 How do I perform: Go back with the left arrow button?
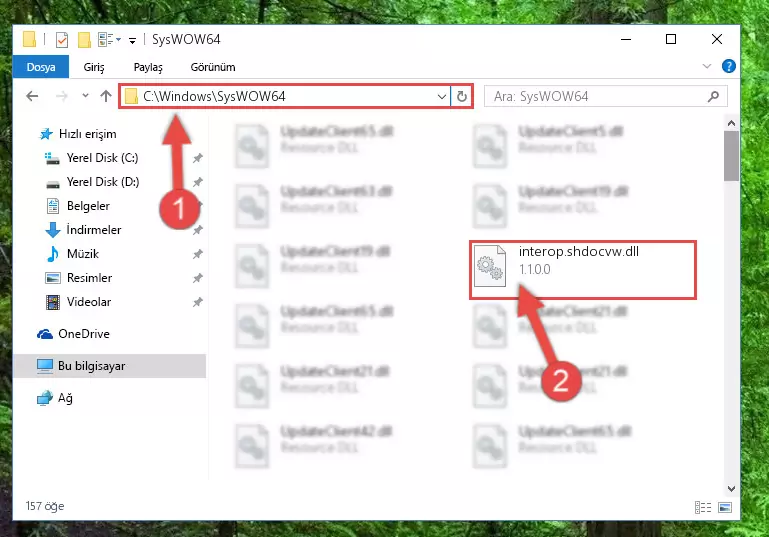(32, 96)
